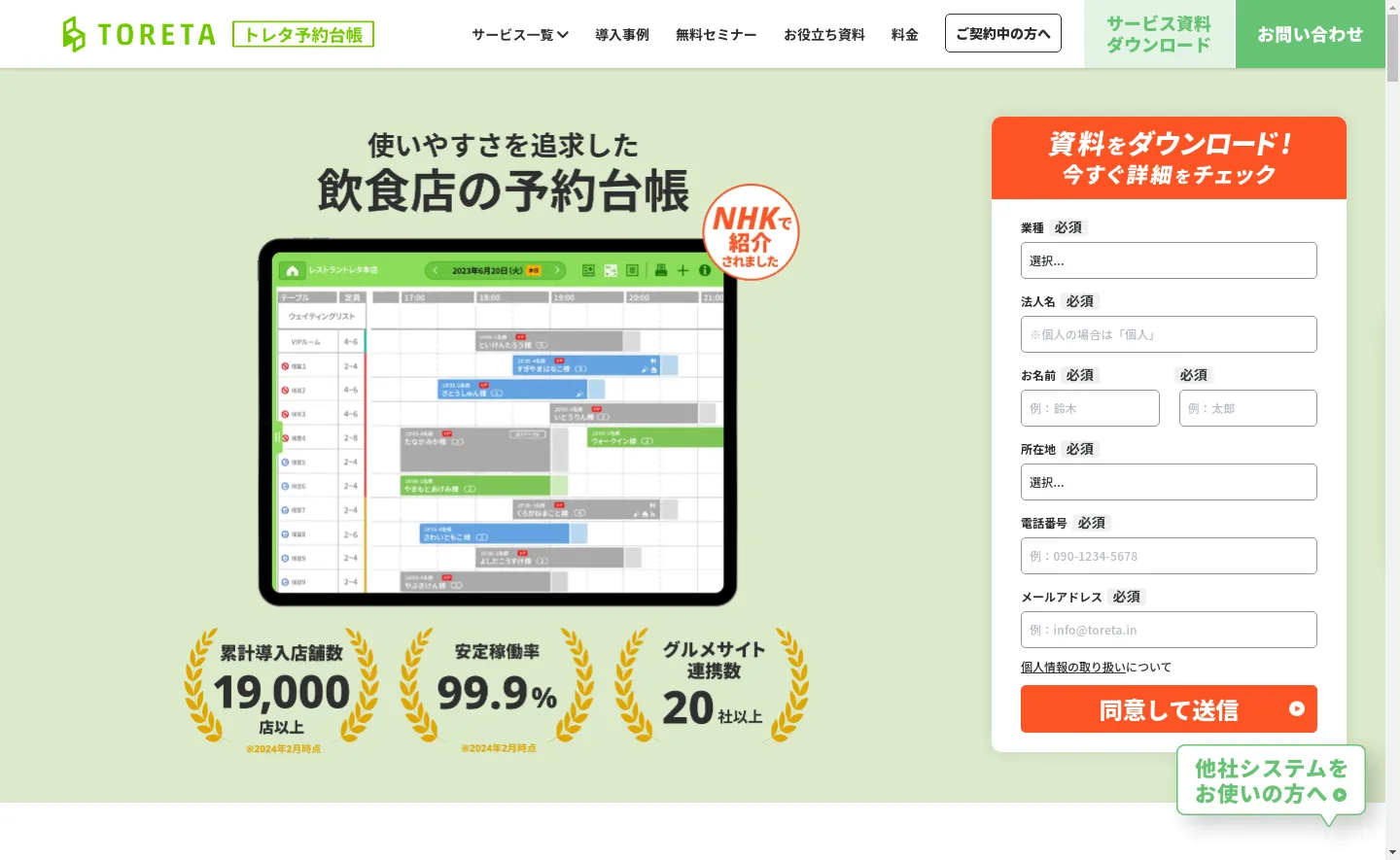Image resolution: width=1400 pixels, height=860 pixels.
Task: Click the サービス資料ダウンロード button
Action: point(1159,34)
